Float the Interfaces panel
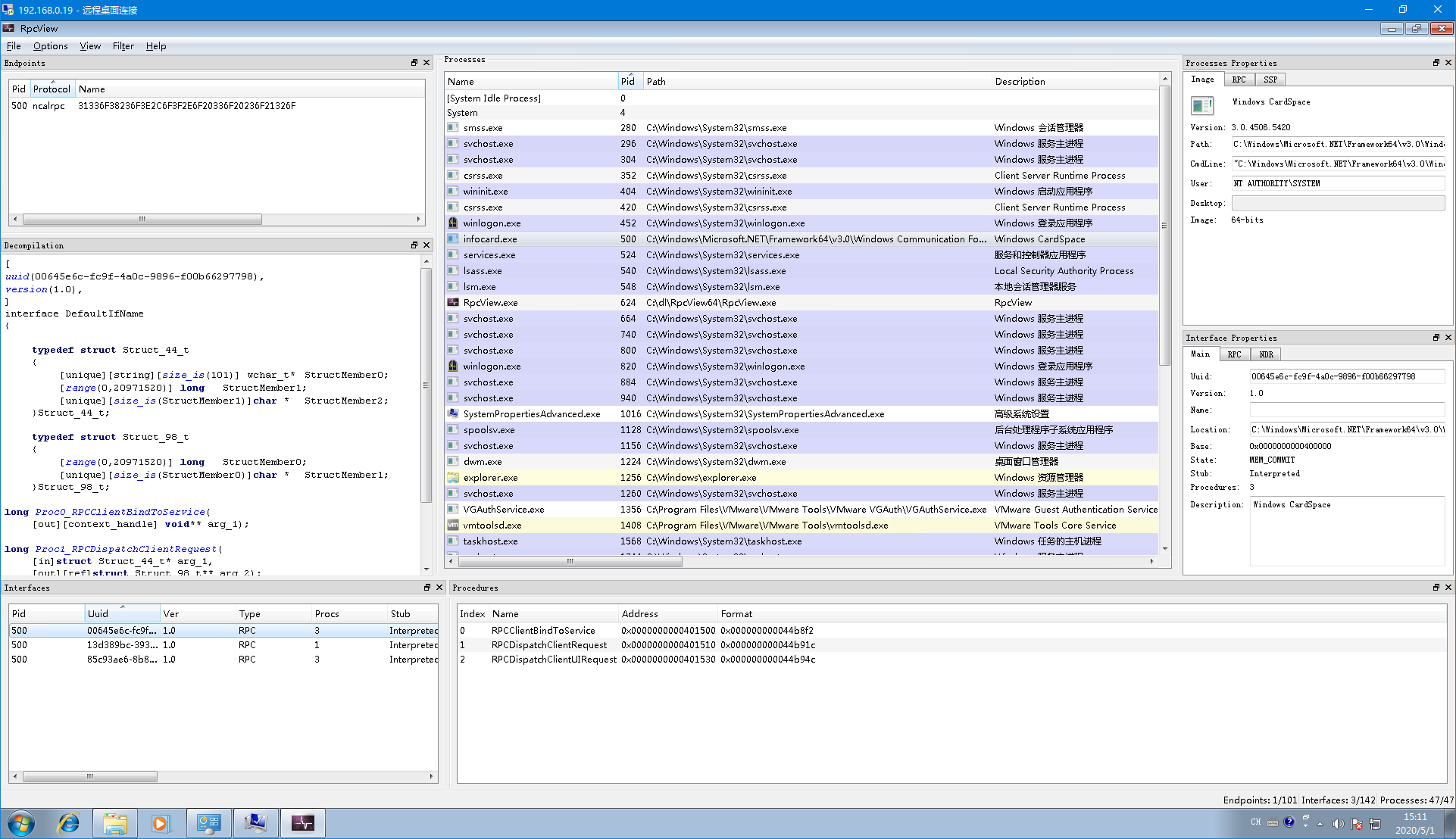 [x=427, y=588]
